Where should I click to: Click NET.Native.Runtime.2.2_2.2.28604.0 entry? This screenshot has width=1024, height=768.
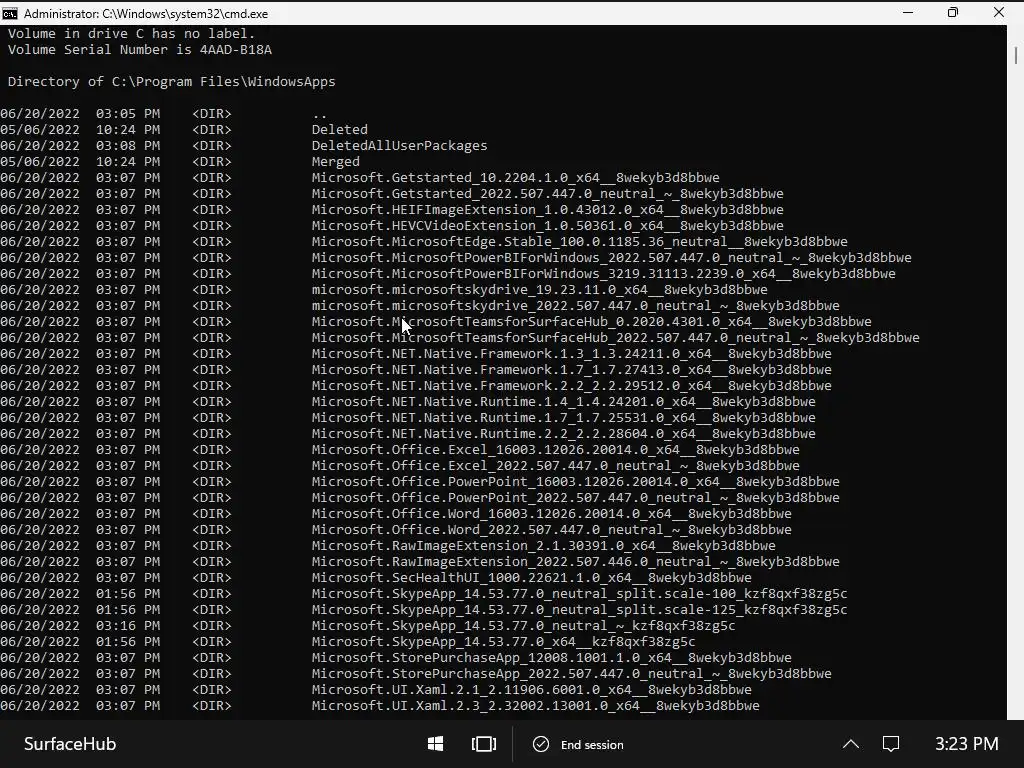point(564,434)
